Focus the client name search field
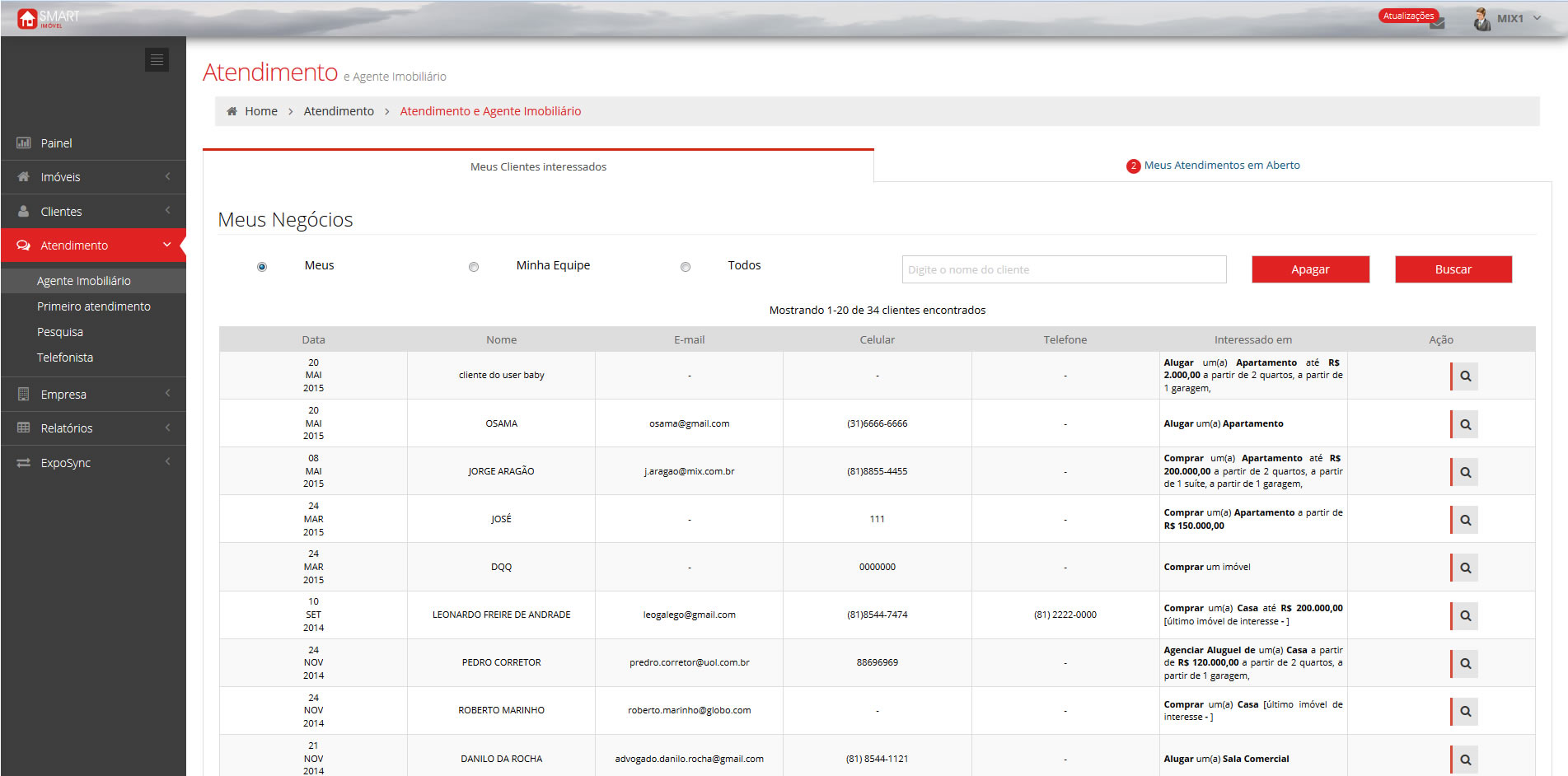 coord(1064,269)
